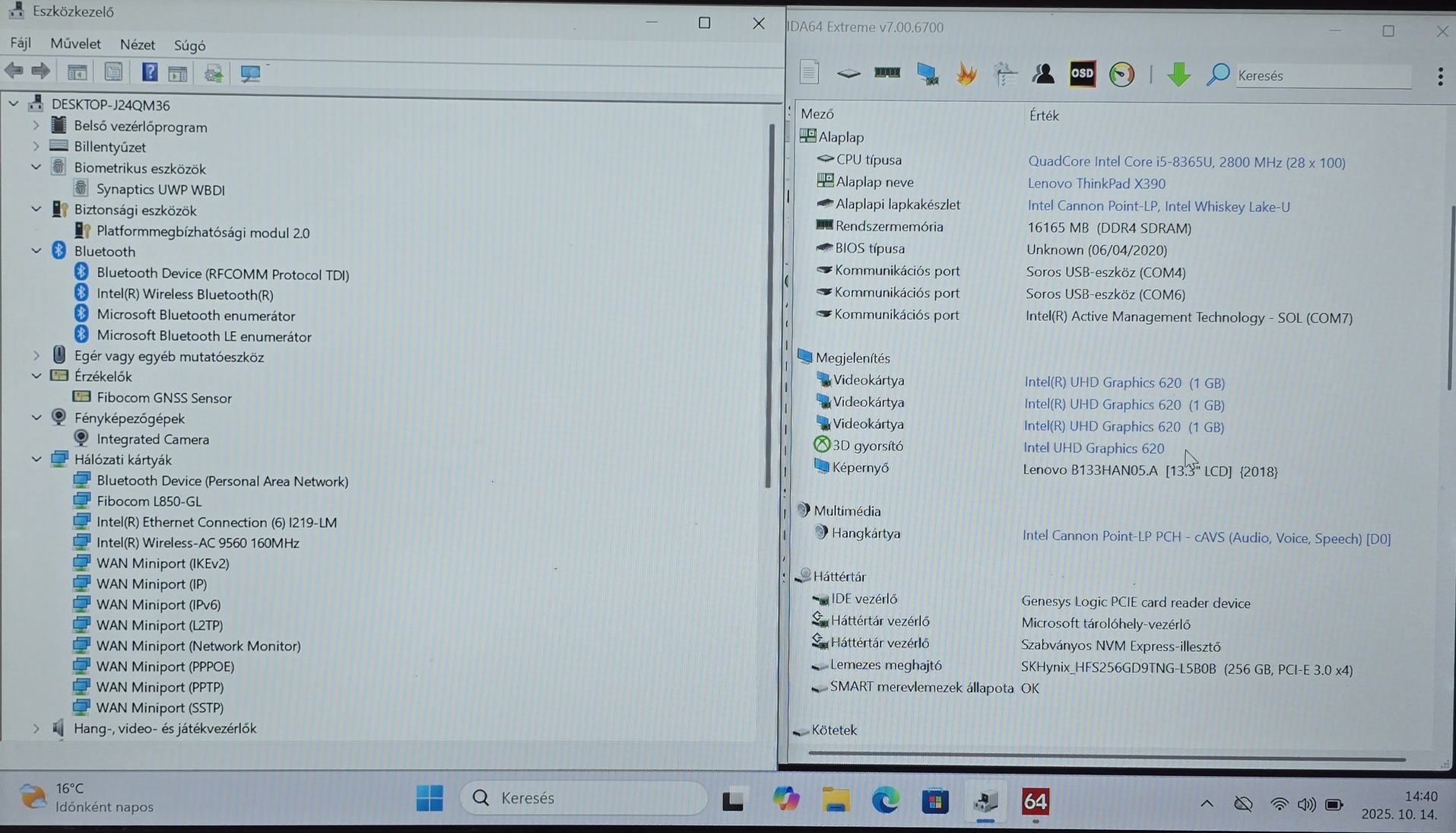This screenshot has width=1456, height=833.
Task: Collapse the Biometrikus eszközök node
Action: coord(36,167)
